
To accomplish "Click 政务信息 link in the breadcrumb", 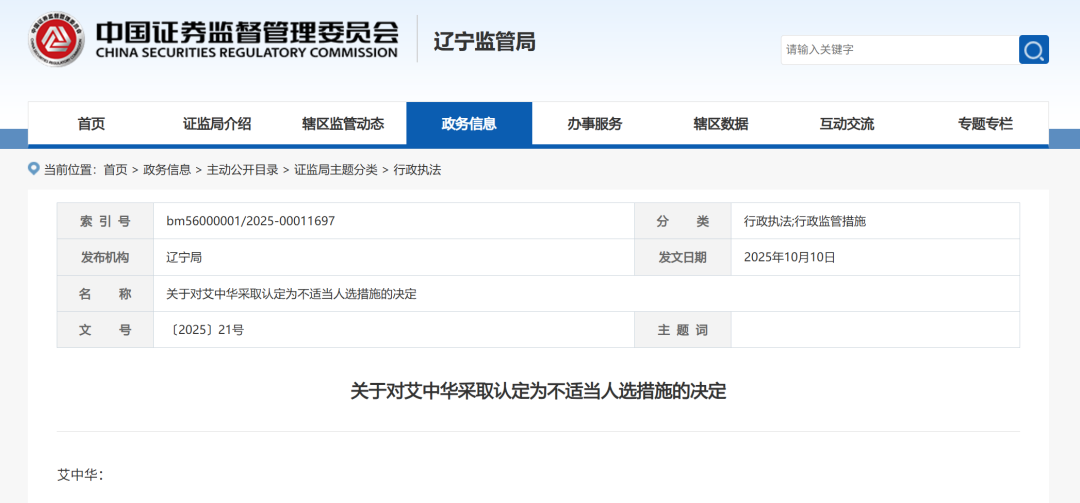I will point(167,170).
